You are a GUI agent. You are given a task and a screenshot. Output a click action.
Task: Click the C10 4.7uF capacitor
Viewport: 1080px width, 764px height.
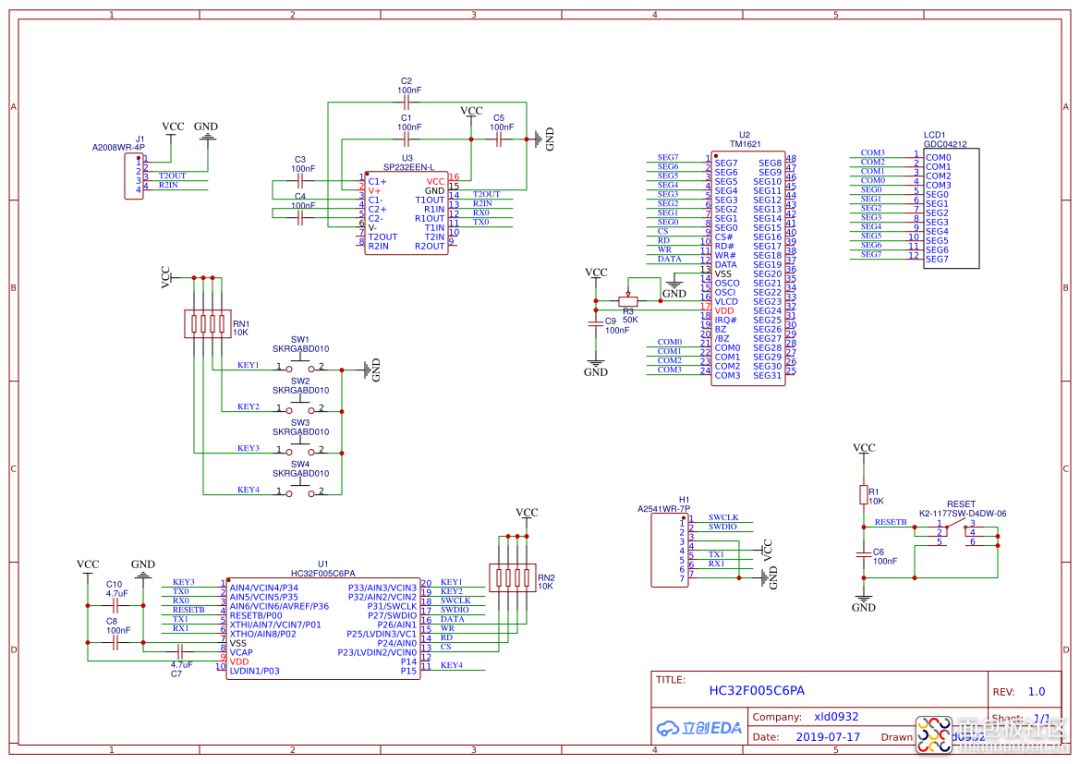115,606
